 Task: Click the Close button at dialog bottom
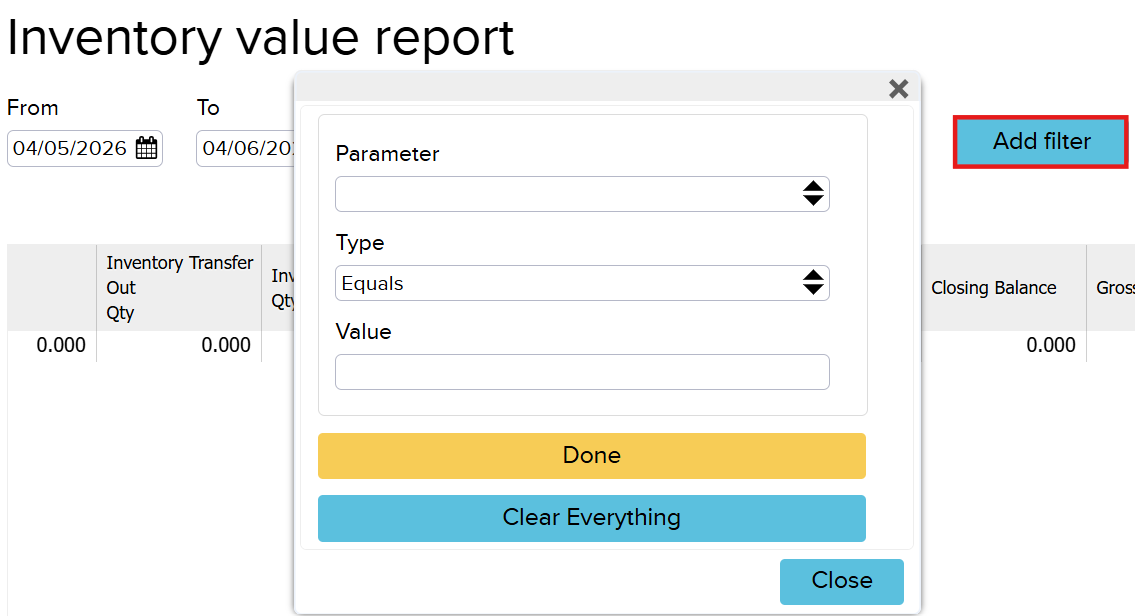point(841,581)
